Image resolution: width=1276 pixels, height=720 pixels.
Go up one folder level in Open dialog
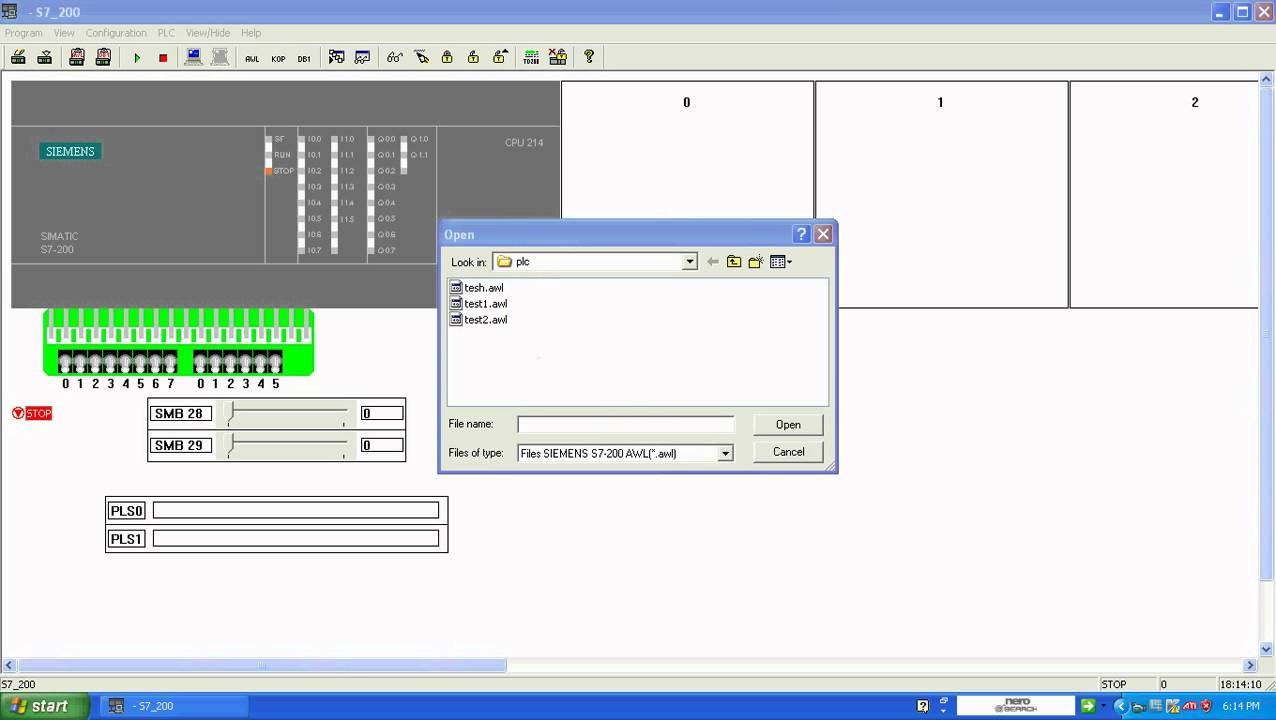point(734,262)
